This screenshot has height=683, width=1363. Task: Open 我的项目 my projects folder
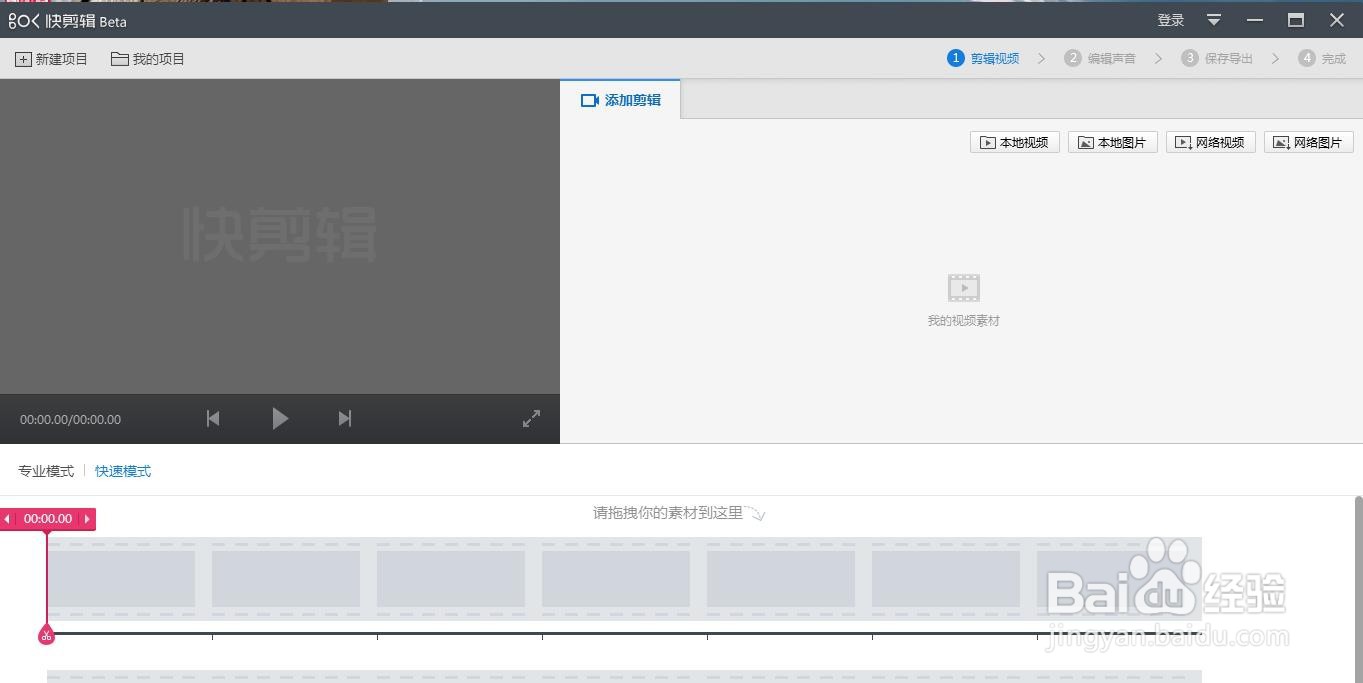coord(148,59)
